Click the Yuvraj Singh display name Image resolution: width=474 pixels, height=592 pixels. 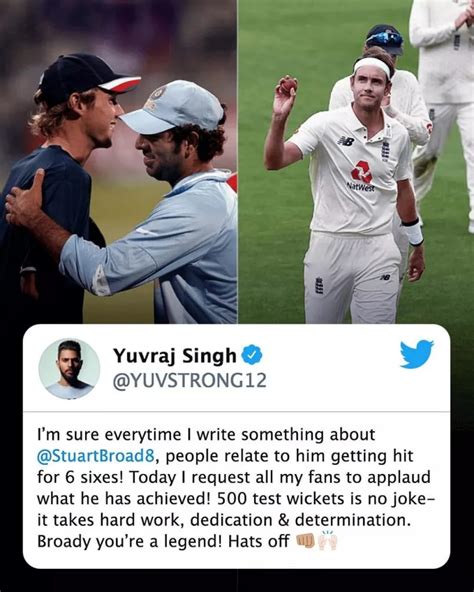tap(174, 356)
